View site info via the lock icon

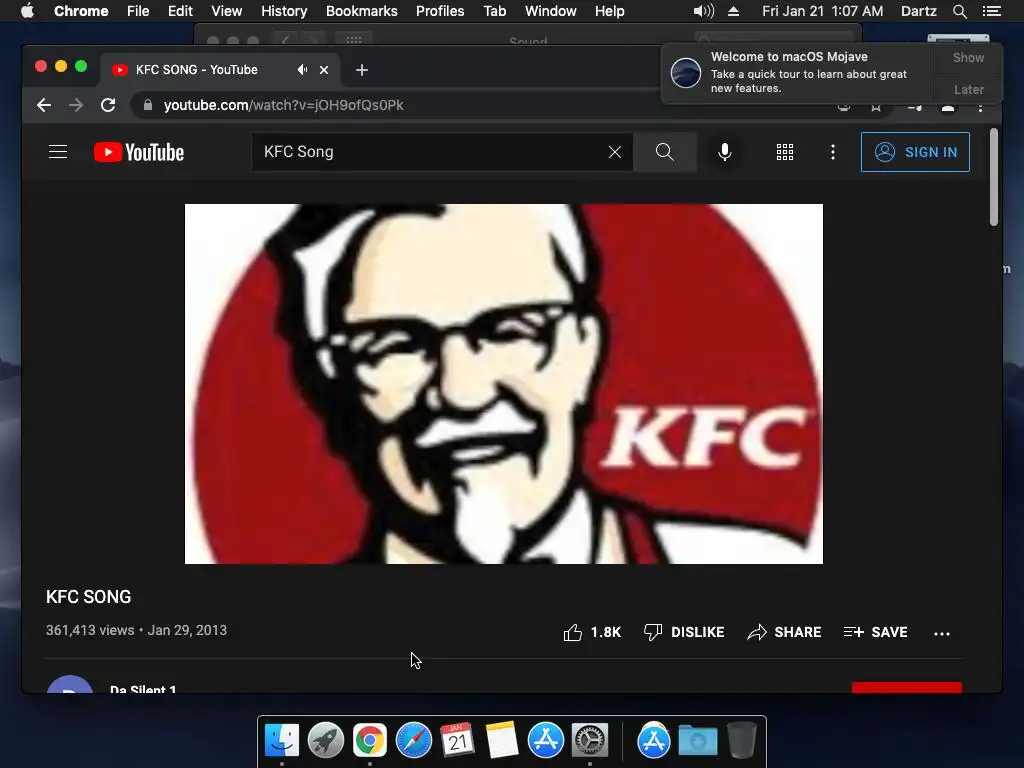(x=148, y=105)
